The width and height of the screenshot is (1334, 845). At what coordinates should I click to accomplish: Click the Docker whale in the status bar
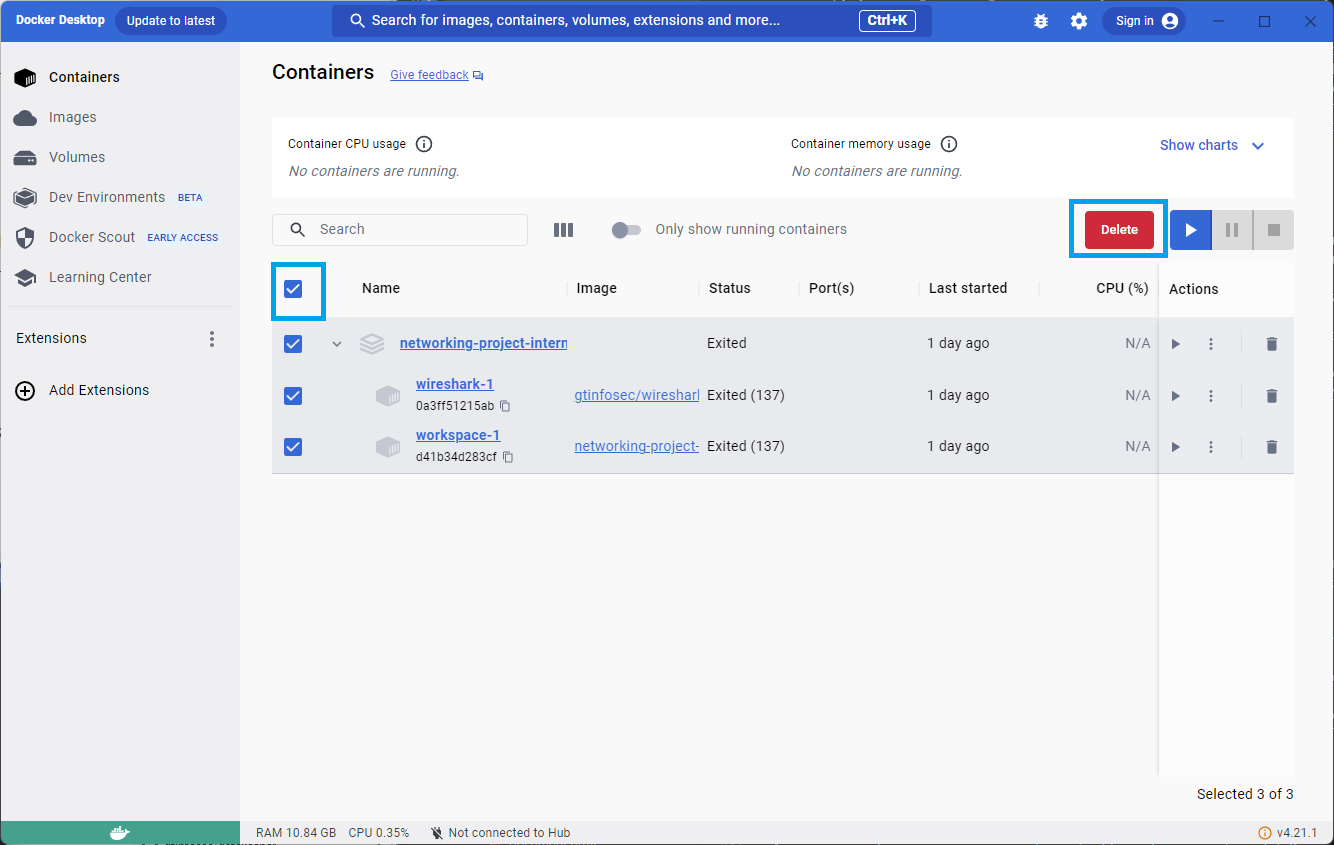pos(119,832)
